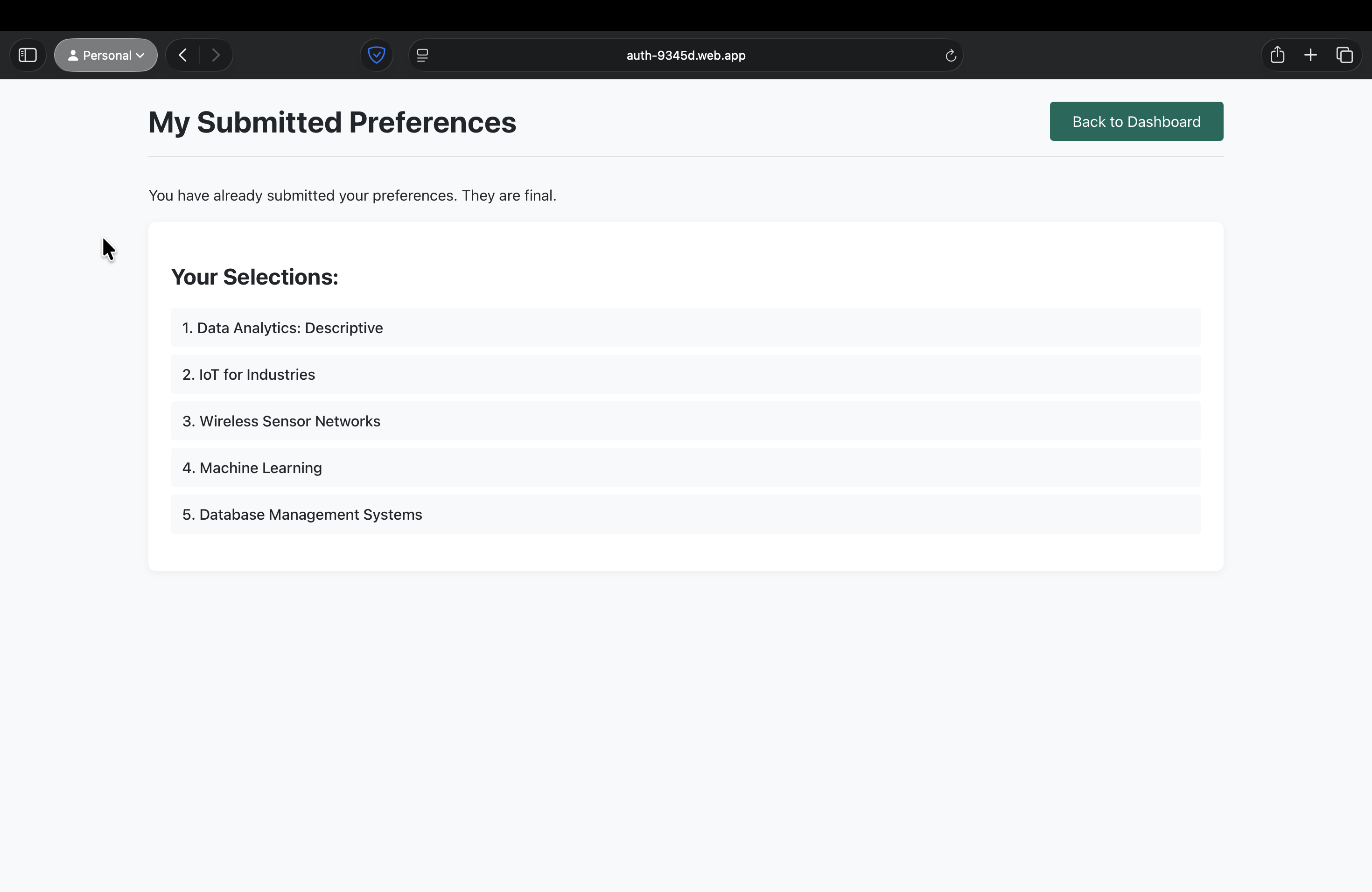This screenshot has width=1372, height=892.
Task: Open the Personal profile switcher
Action: coord(105,55)
